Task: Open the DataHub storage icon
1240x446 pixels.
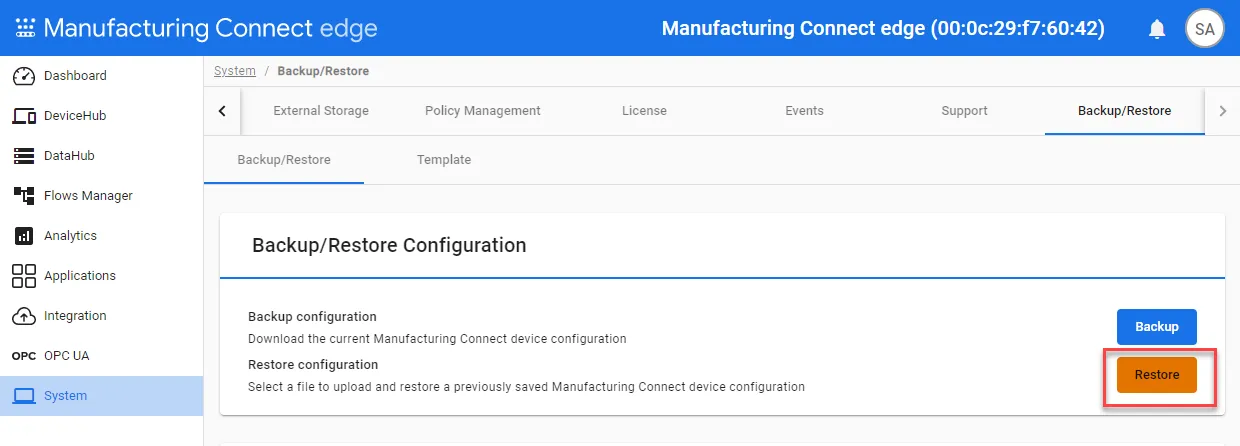Action: (24, 156)
